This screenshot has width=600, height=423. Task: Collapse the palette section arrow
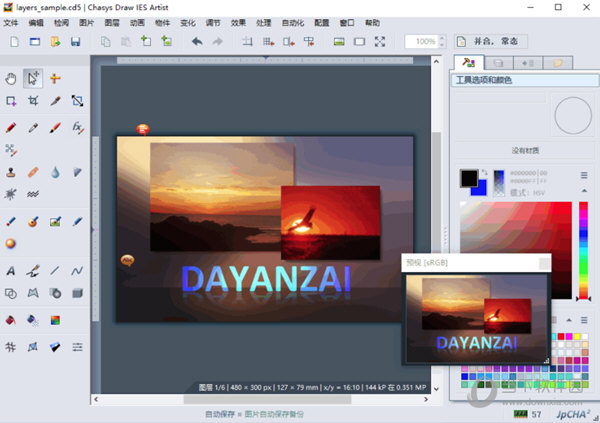tap(569, 320)
